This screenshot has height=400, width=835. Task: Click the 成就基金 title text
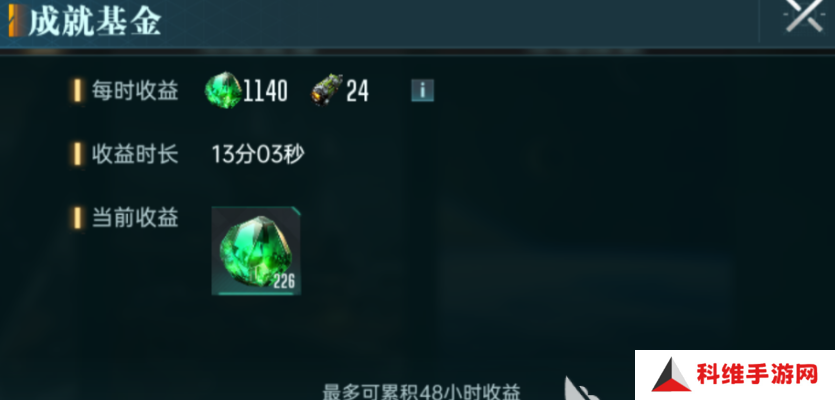(x=95, y=22)
